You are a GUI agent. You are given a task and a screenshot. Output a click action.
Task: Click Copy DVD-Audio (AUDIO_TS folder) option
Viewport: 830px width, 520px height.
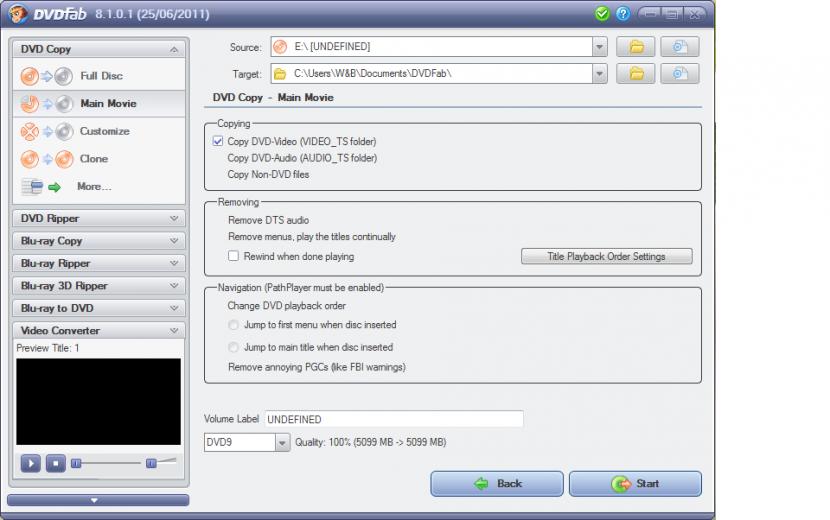pos(302,158)
